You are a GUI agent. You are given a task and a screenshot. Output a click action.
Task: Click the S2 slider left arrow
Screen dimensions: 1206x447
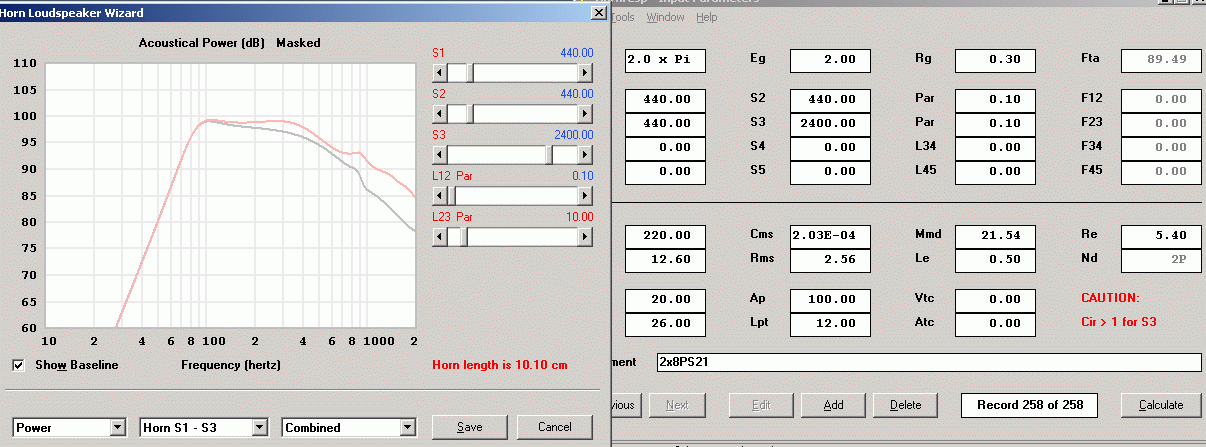pyautogui.click(x=438, y=114)
